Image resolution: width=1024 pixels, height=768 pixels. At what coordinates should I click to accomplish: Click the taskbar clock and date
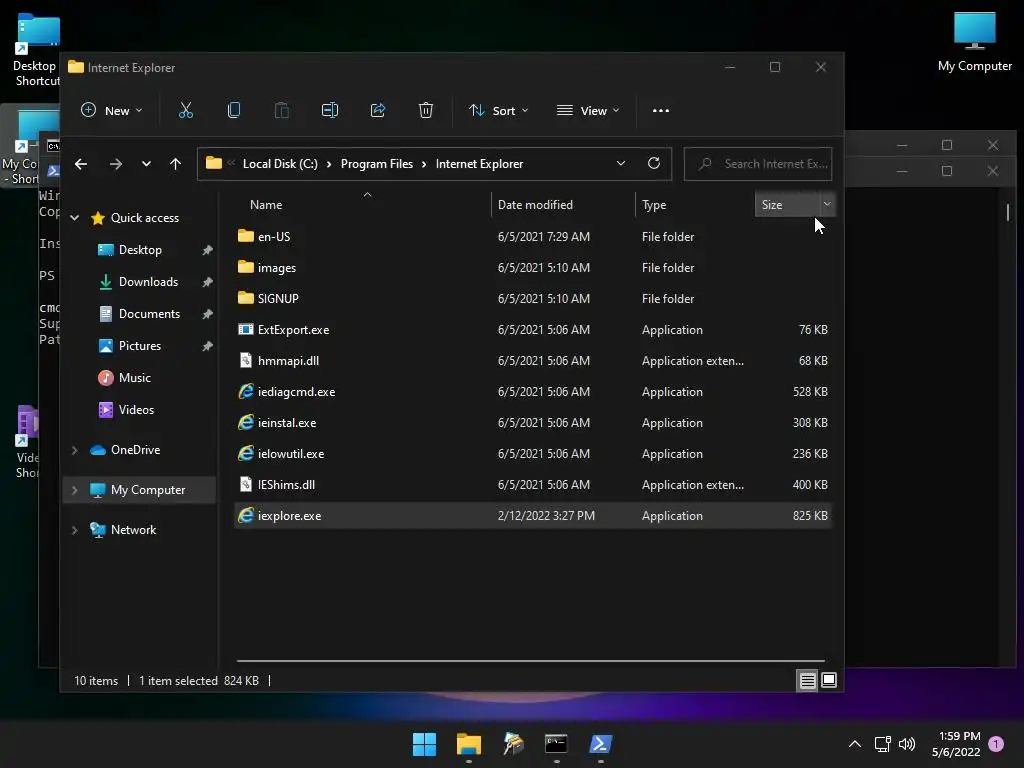click(956, 744)
